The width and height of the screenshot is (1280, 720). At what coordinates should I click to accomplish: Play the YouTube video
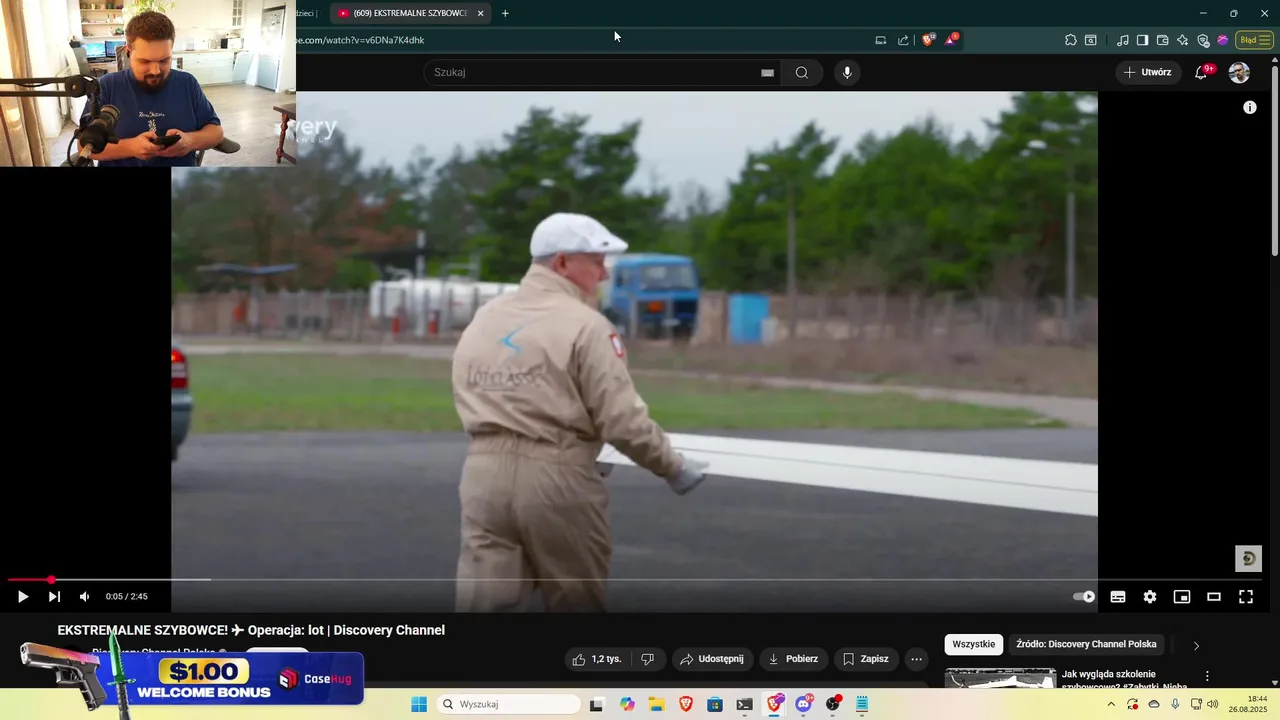click(22, 597)
